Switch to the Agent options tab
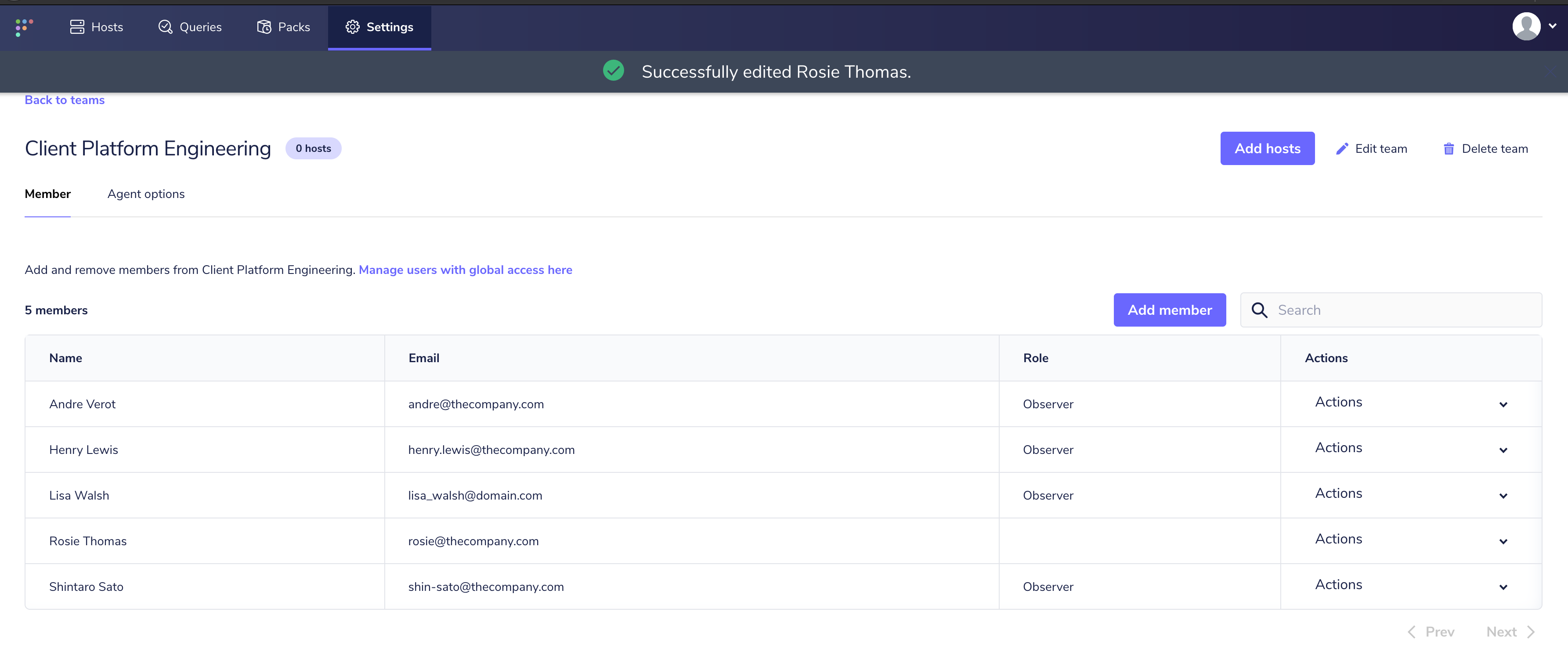Viewport: 1568px width, 662px height. tap(146, 194)
